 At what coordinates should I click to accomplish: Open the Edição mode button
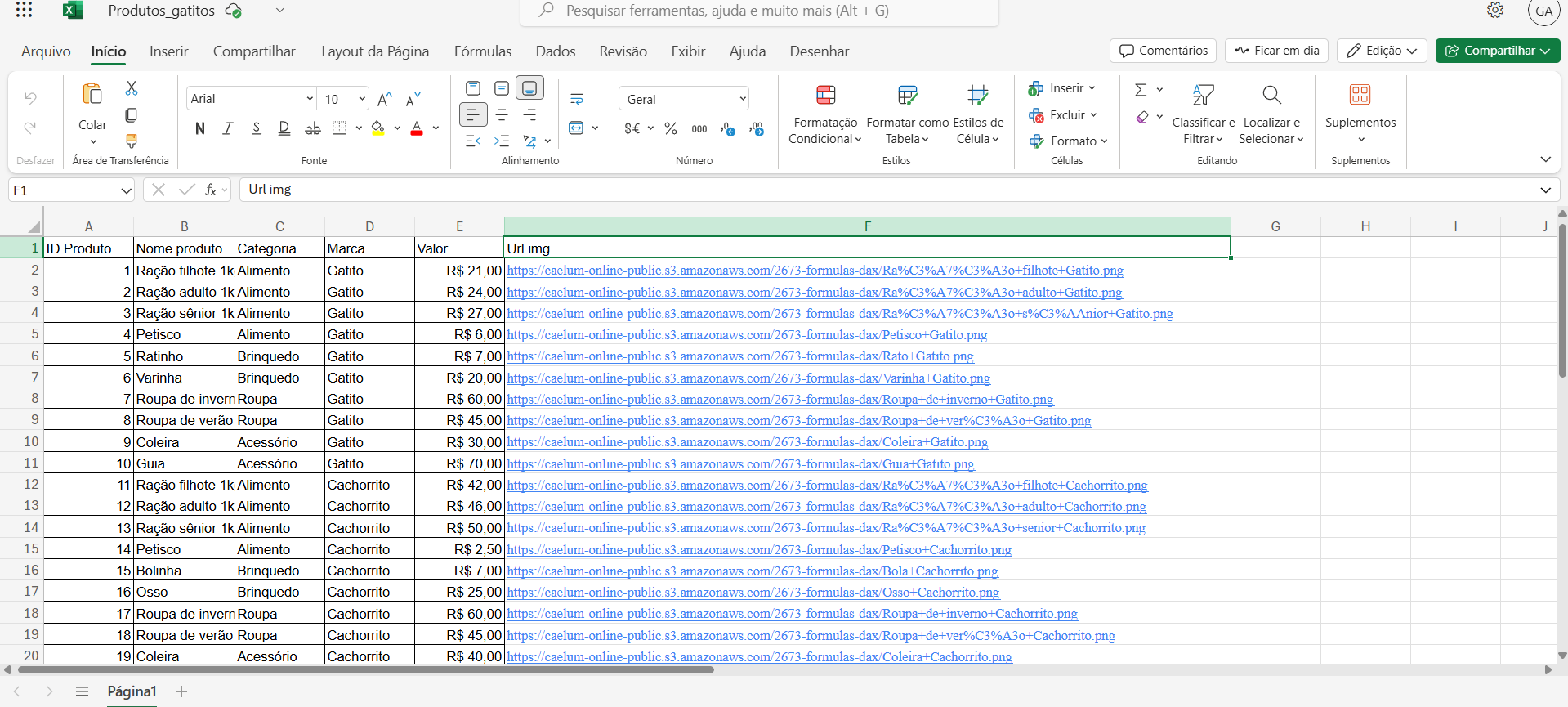(x=1382, y=51)
